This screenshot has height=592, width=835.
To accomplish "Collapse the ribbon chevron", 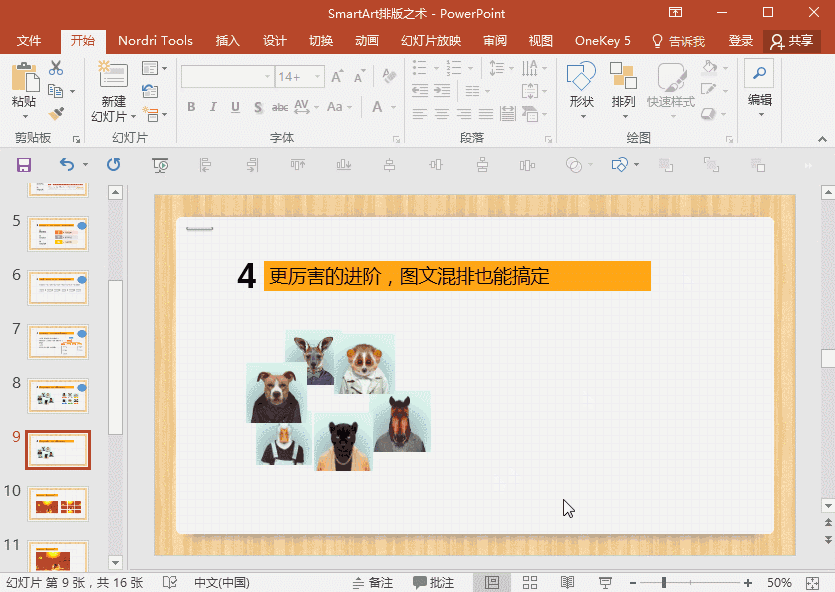I will click(x=822, y=139).
